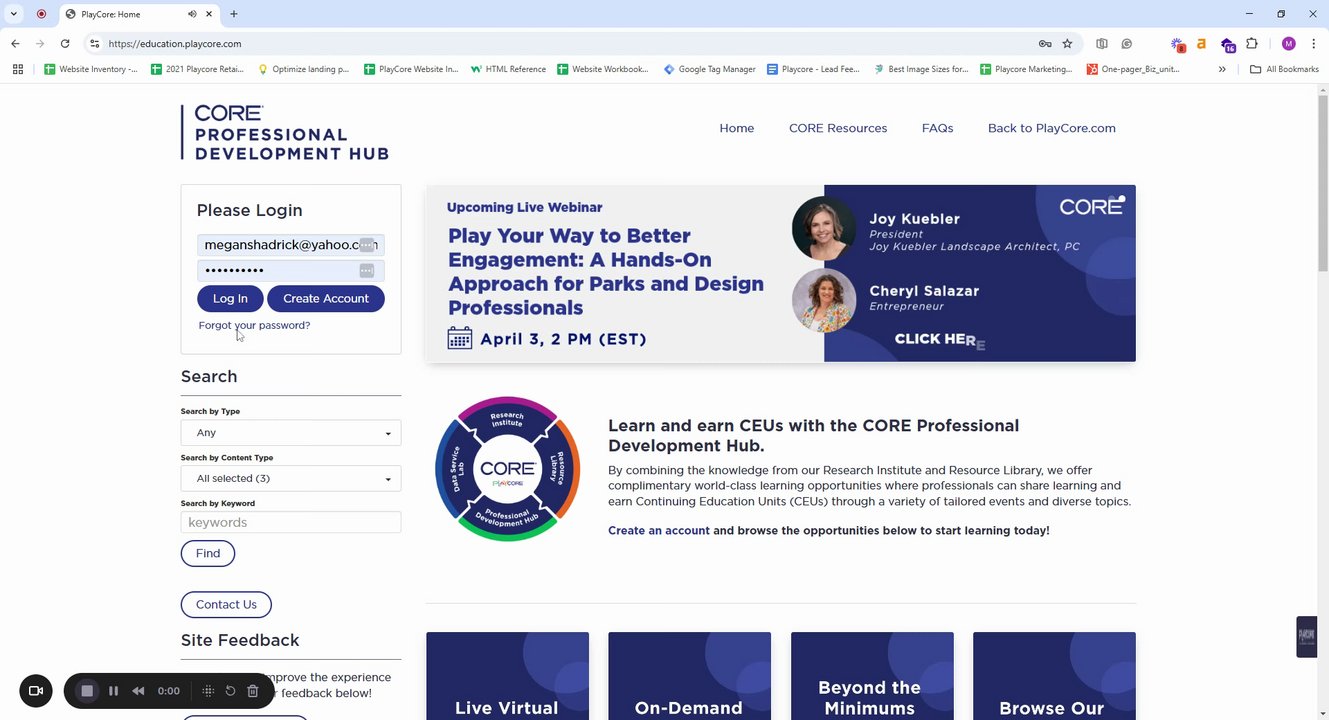Open the On-Demand tile
The height and width of the screenshot is (720, 1329).
[690, 676]
